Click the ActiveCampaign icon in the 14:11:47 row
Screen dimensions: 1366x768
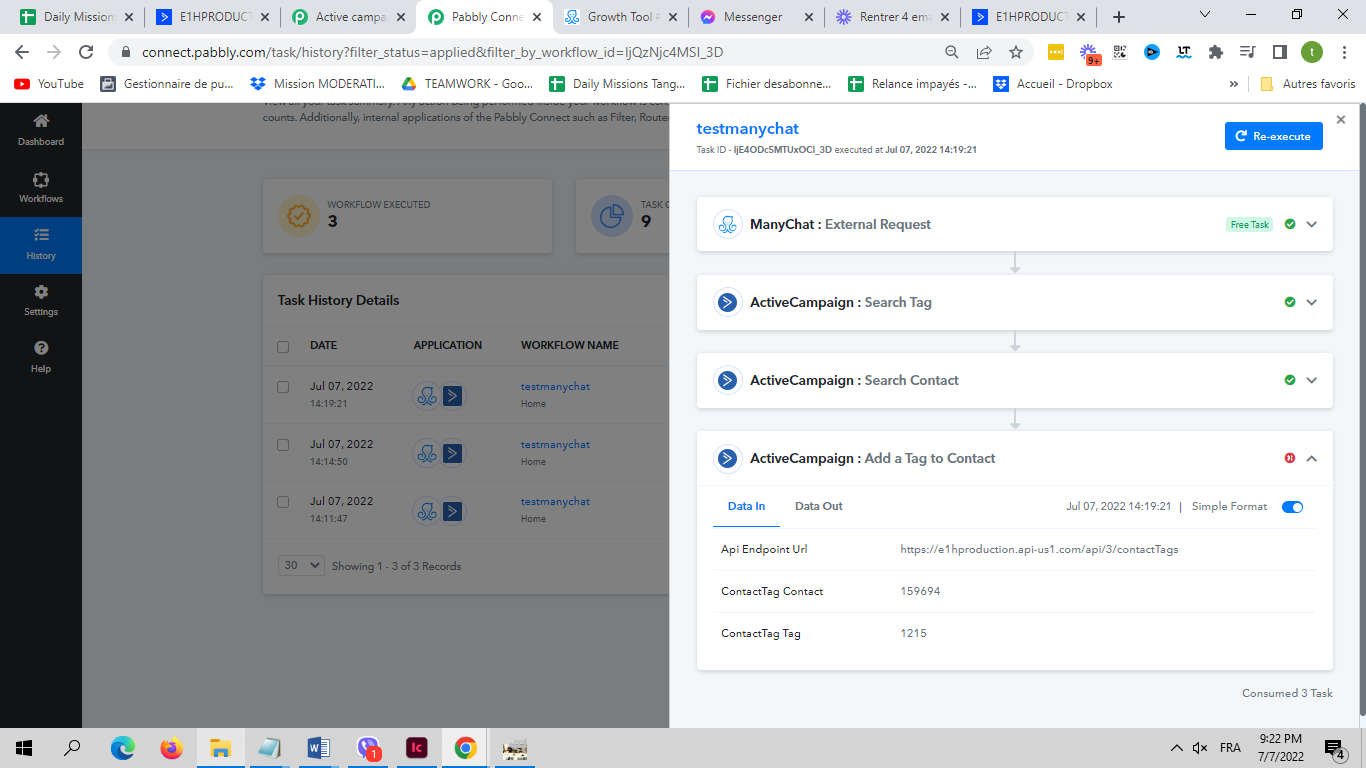453,511
